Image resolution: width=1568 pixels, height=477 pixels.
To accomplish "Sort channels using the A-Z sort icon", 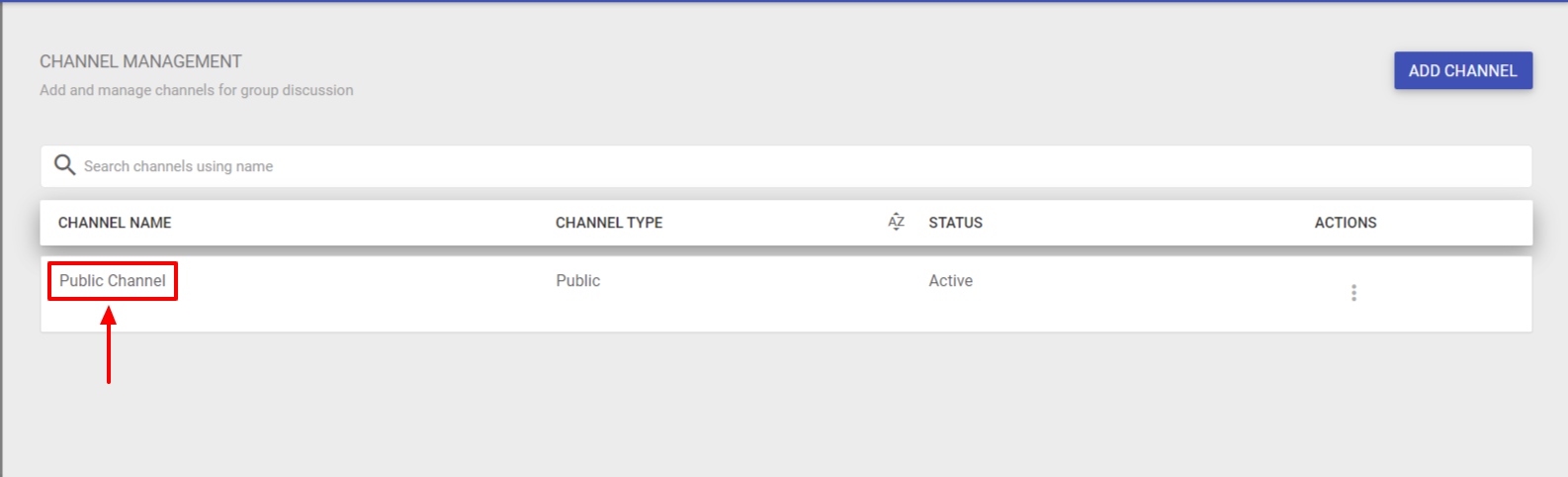I will click(896, 222).
